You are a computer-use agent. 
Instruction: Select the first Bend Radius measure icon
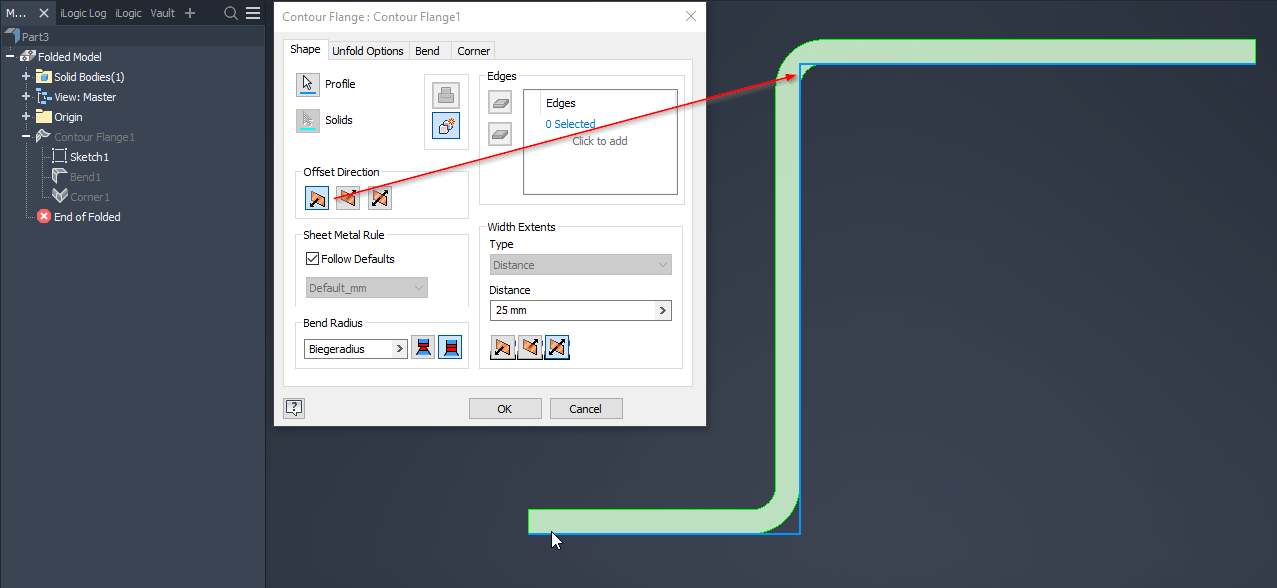coord(422,346)
